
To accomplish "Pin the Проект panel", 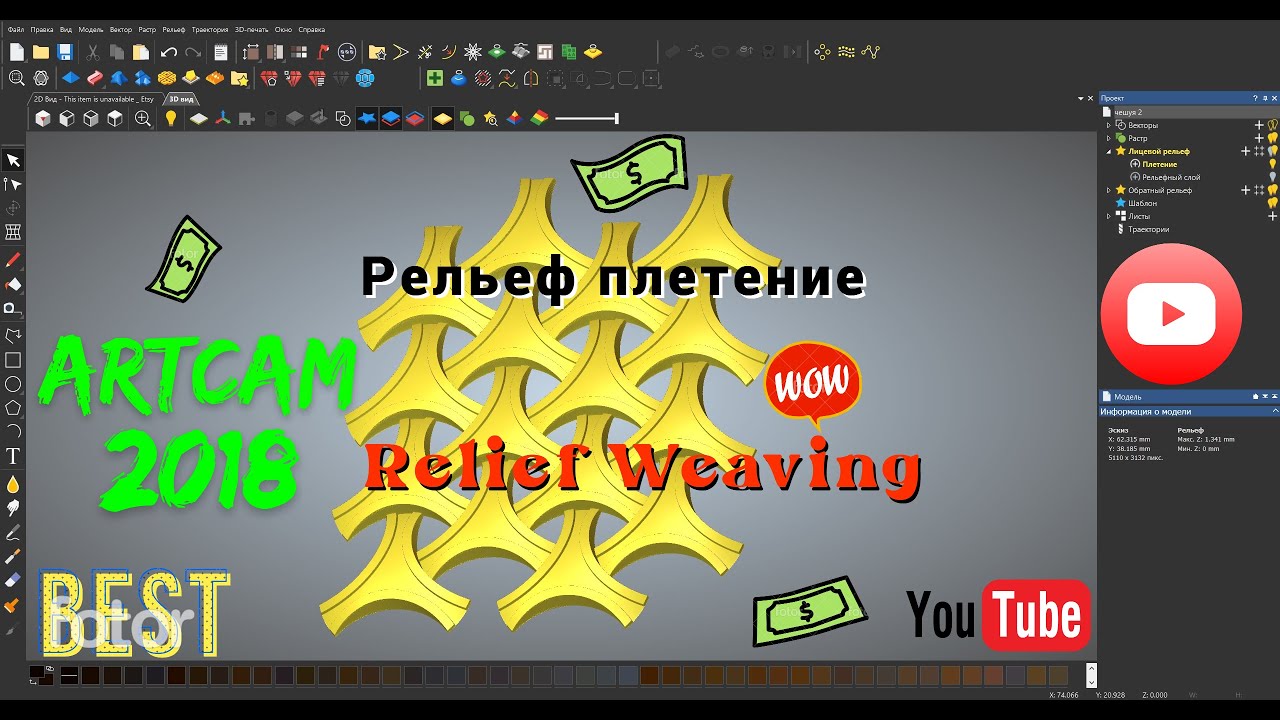I will (1265, 98).
